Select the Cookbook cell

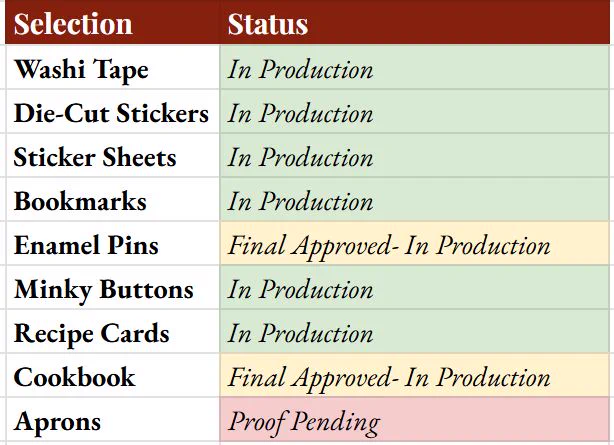(x=113, y=375)
